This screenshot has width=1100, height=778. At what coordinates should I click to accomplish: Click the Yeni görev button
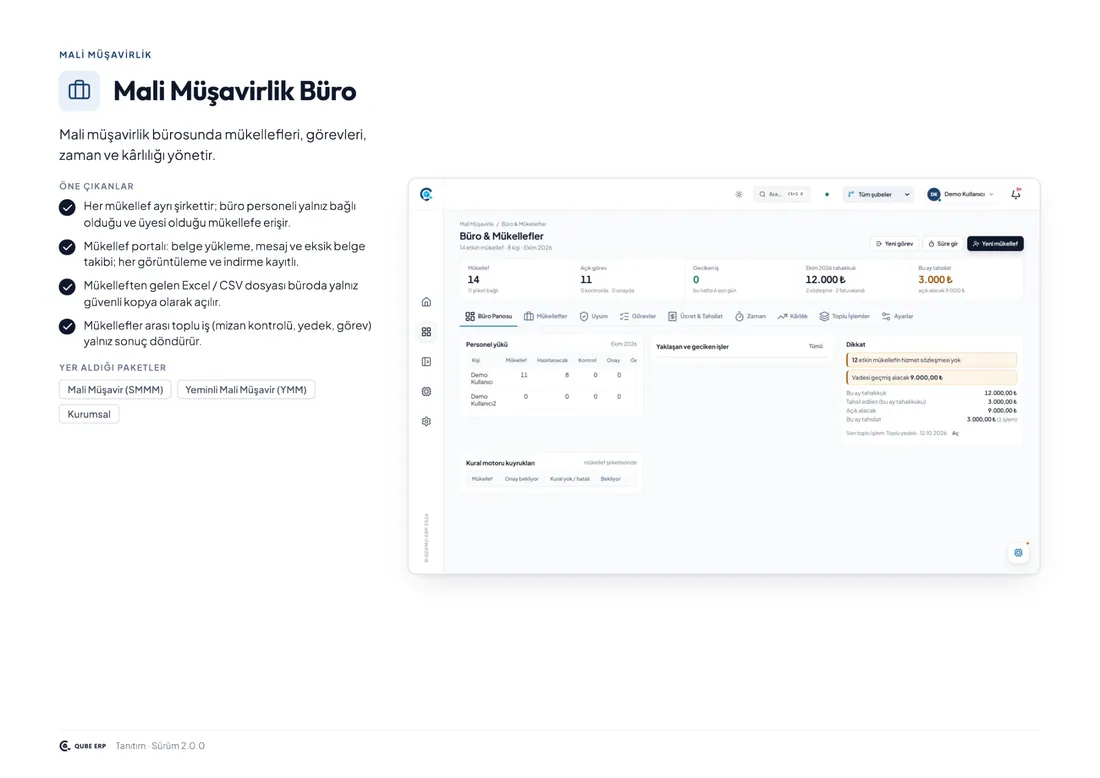pyautogui.click(x=894, y=243)
